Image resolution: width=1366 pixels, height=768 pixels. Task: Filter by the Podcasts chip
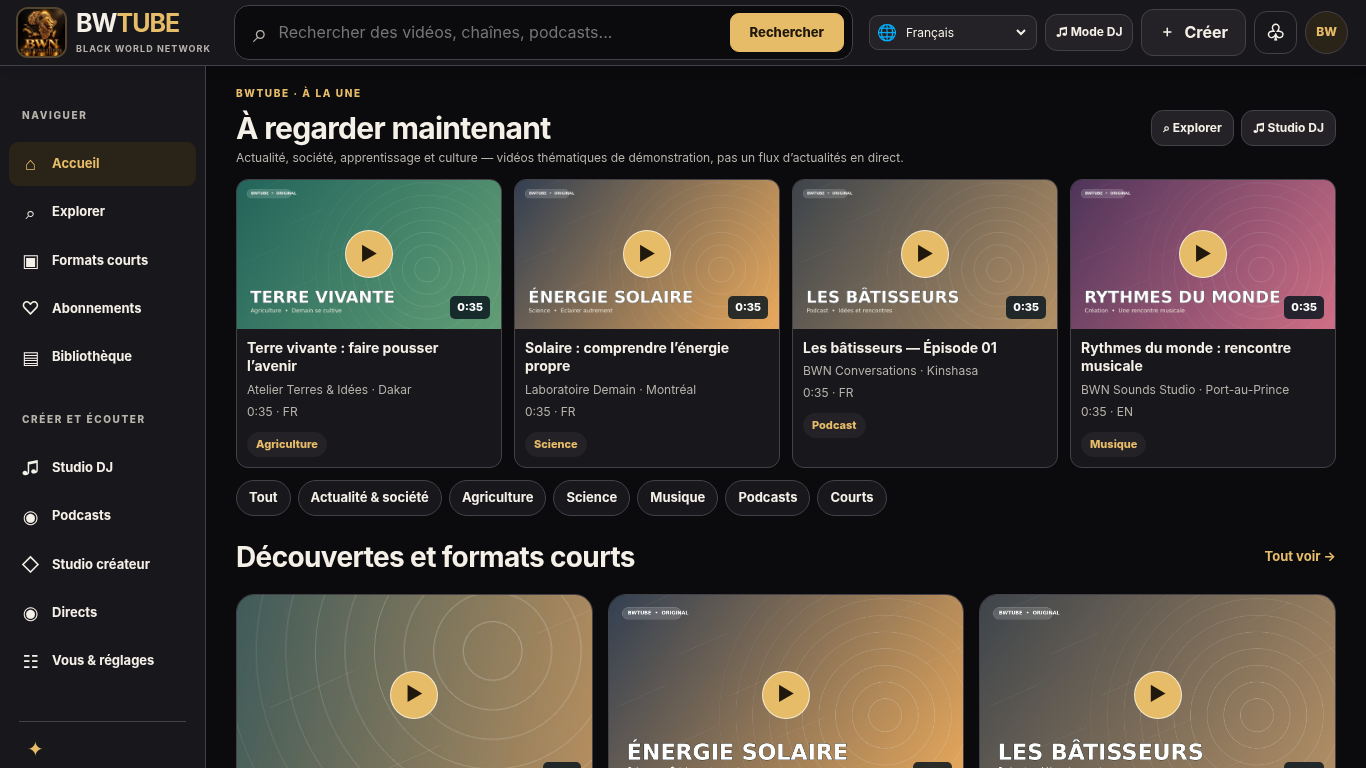pyautogui.click(x=767, y=497)
